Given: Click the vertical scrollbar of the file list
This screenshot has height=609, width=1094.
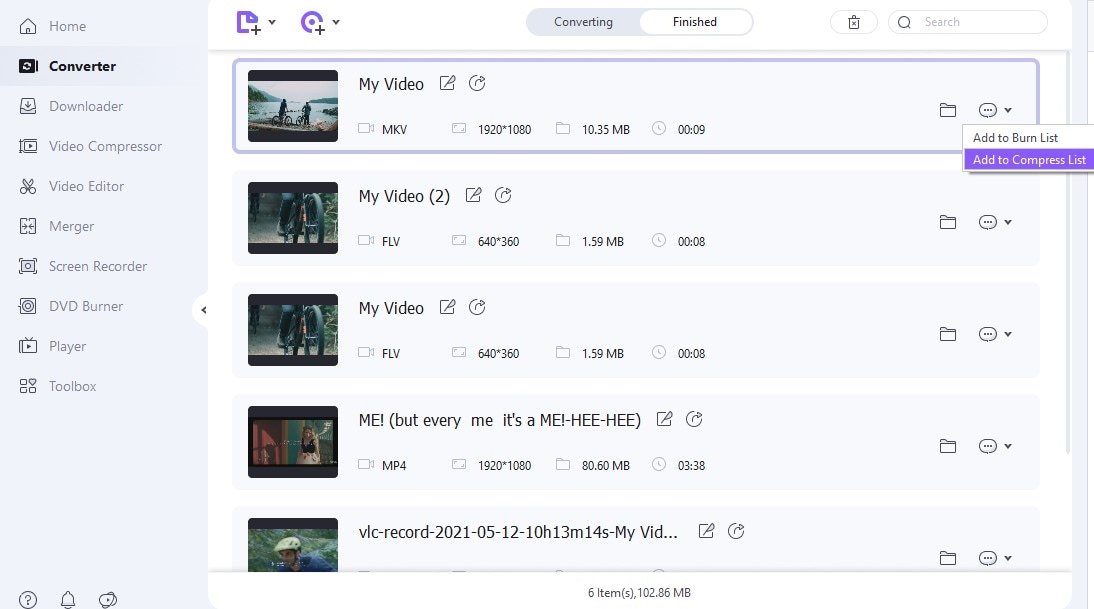Looking at the screenshot, I should pyautogui.click(x=1067, y=251).
